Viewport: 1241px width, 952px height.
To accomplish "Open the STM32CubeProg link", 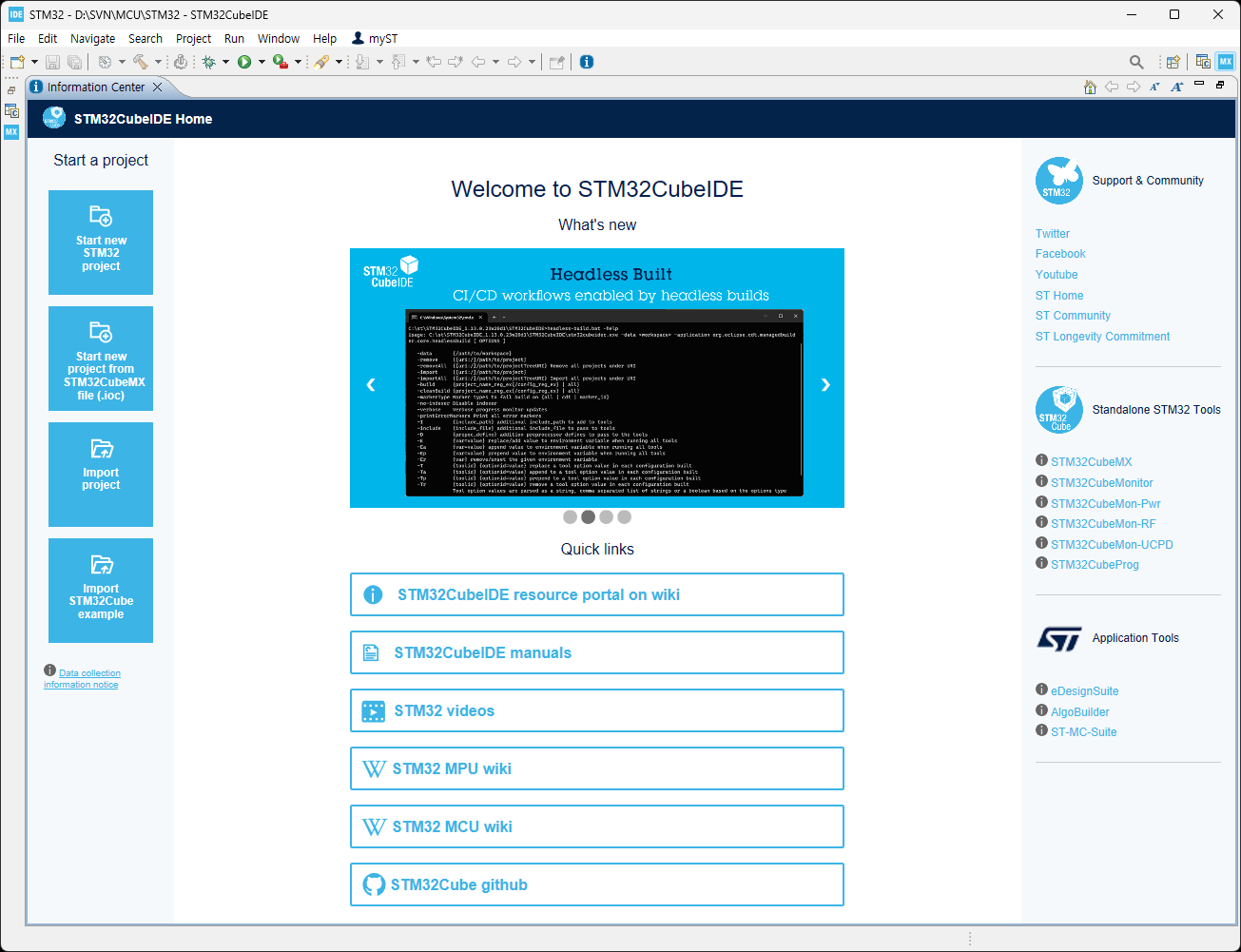I will 1095,565.
